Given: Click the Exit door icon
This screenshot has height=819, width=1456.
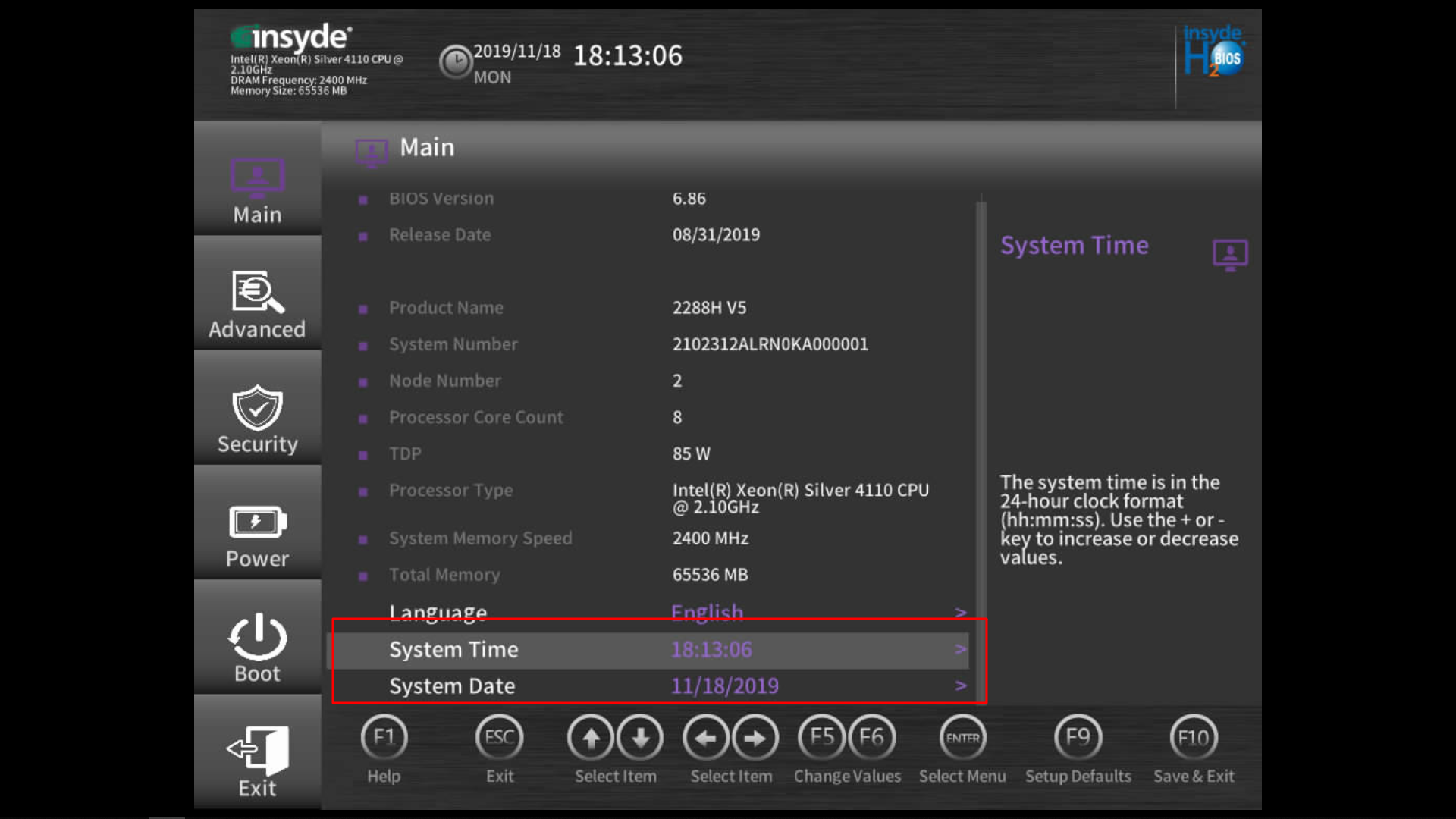Looking at the screenshot, I should click(257, 751).
